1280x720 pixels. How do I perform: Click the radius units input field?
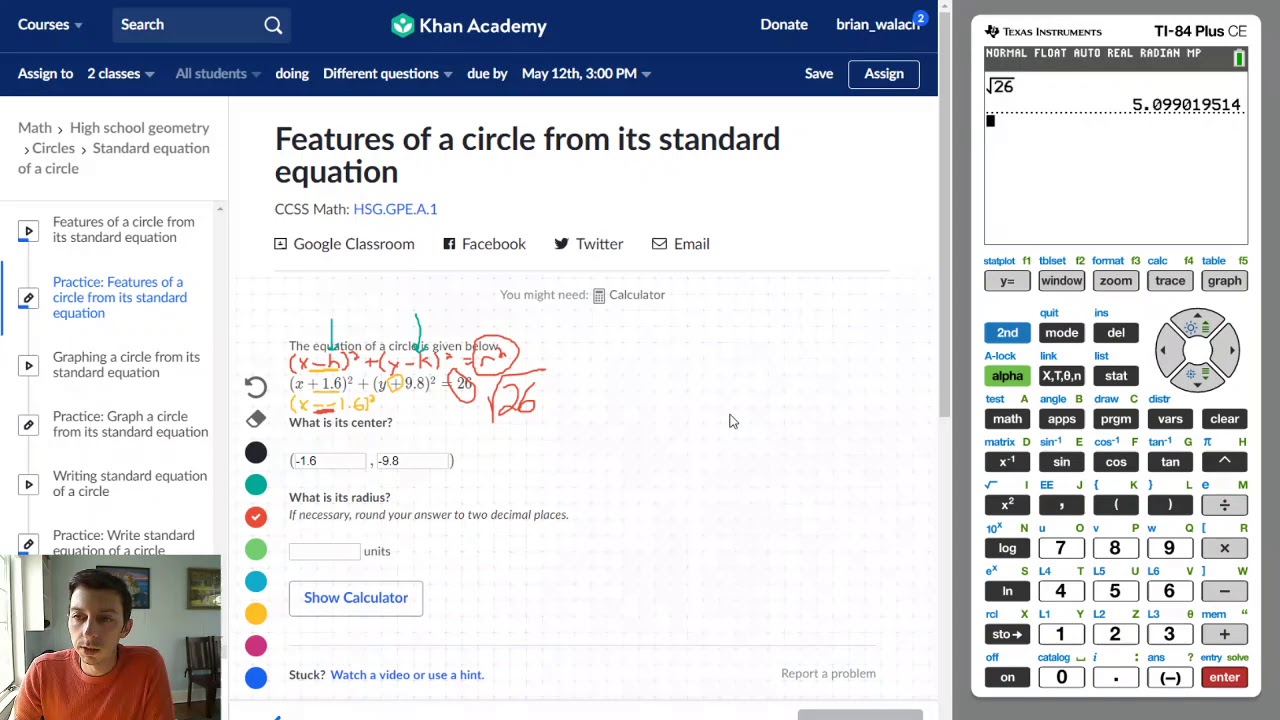pos(324,551)
